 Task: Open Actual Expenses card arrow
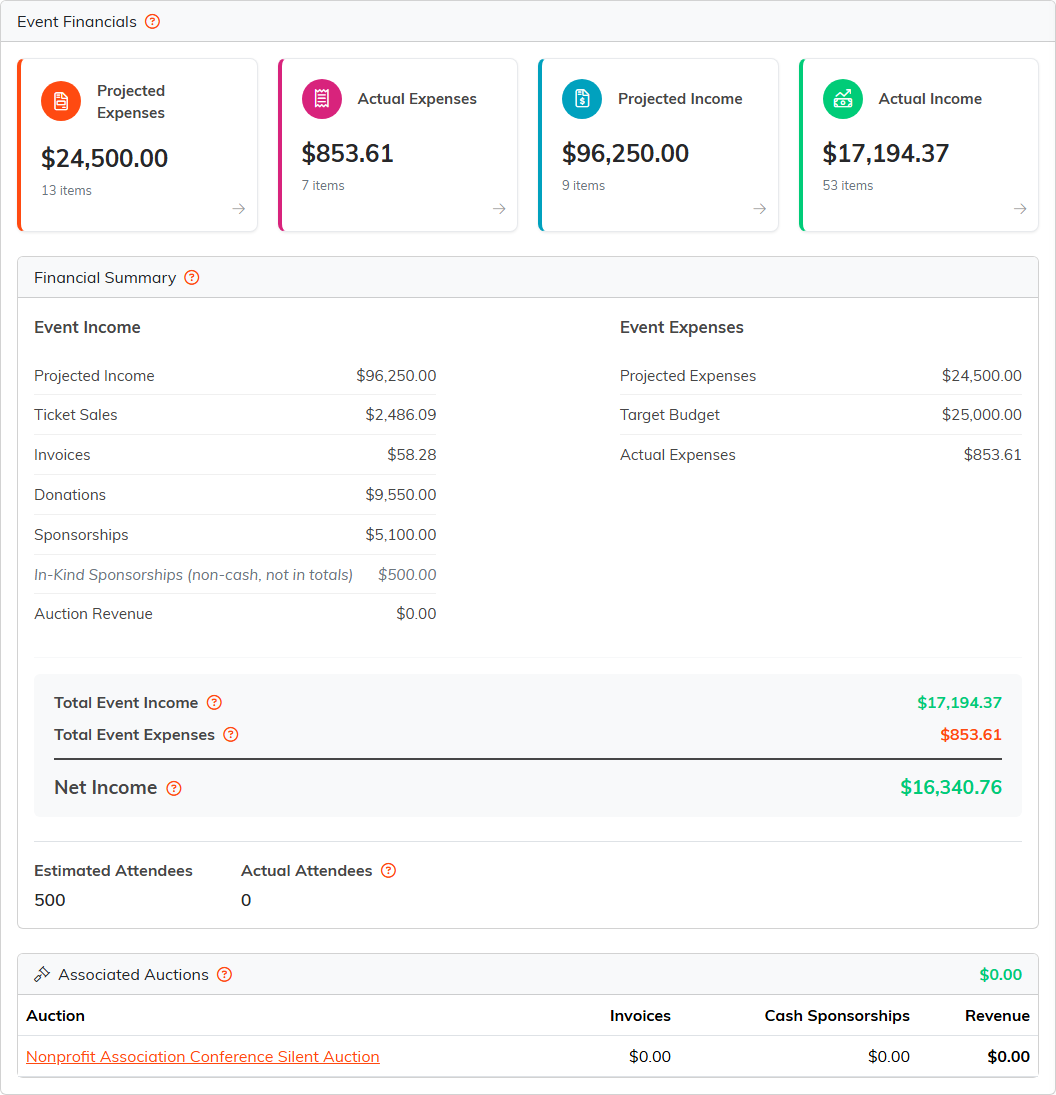(x=499, y=209)
